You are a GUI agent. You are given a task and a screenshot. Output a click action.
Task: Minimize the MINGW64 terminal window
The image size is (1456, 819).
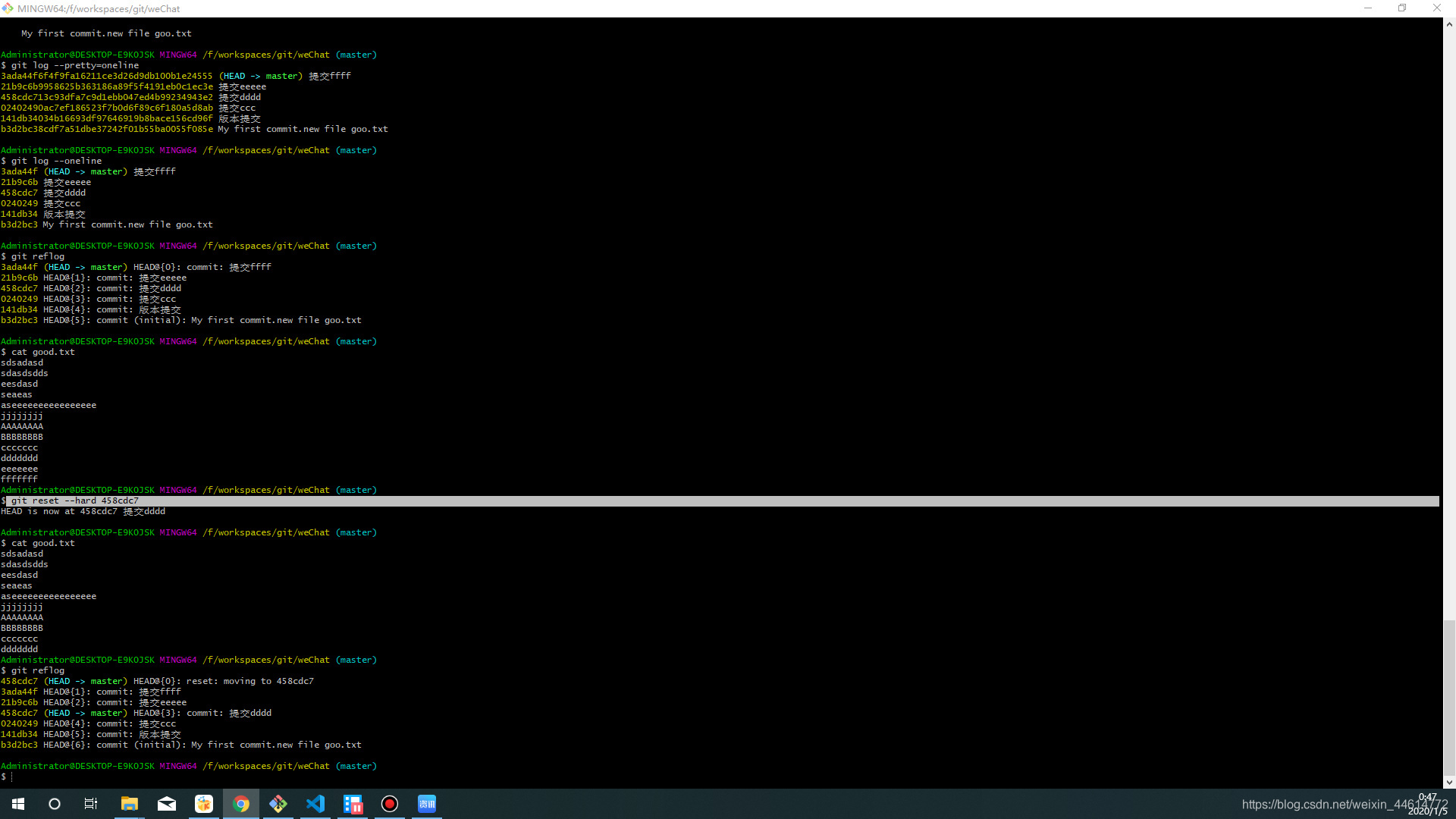click(1368, 8)
